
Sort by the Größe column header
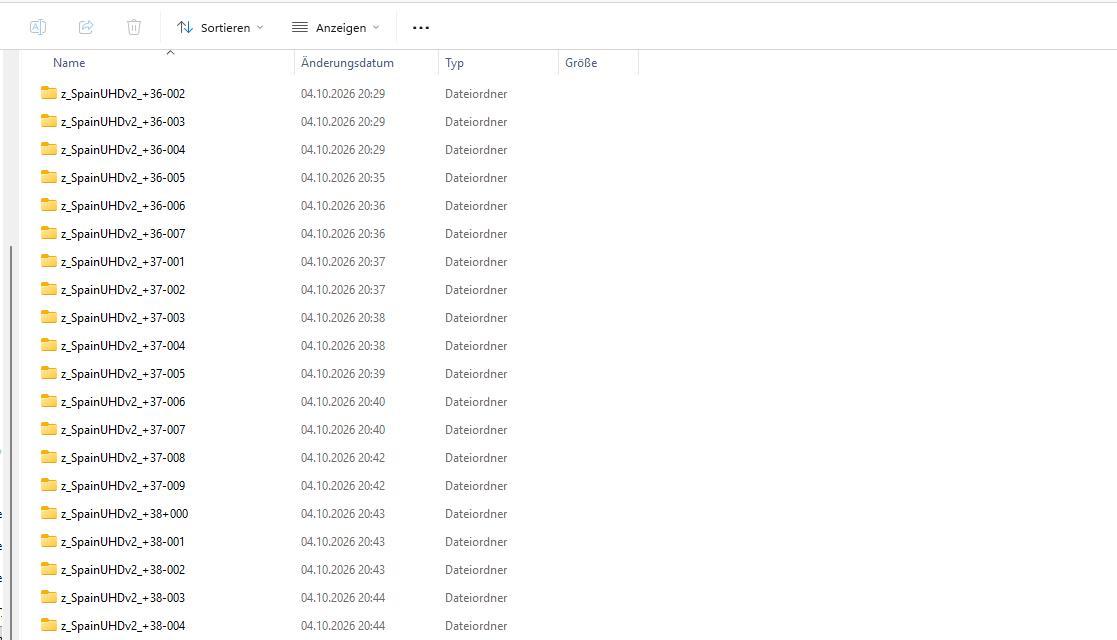pos(581,63)
